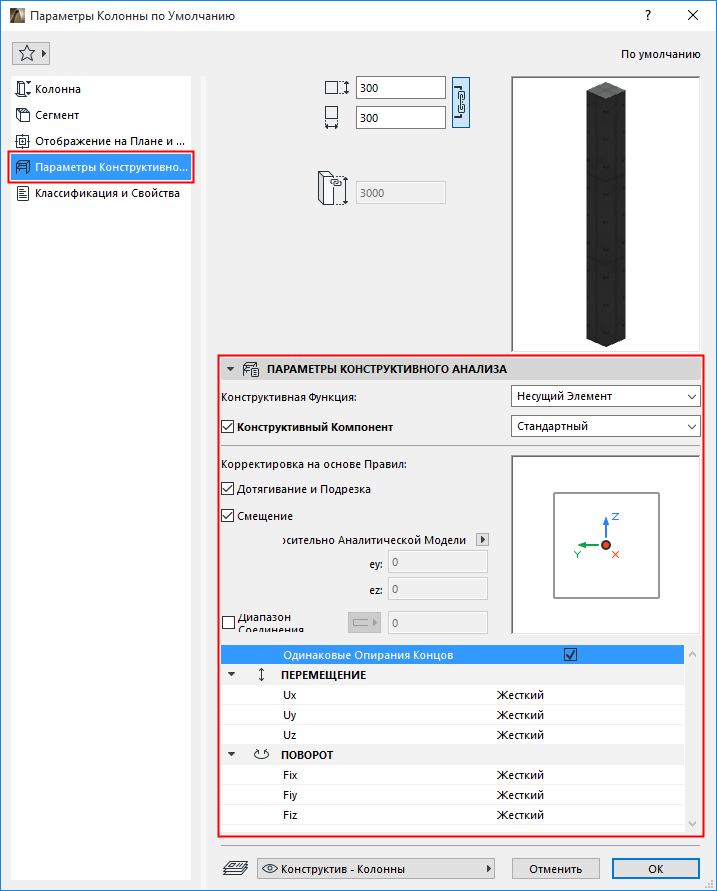Click the ПЕРЕМЕЩЕНИЕ translation arrow icon
The width and height of the screenshot is (717, 891).
(x=261, y=675)
